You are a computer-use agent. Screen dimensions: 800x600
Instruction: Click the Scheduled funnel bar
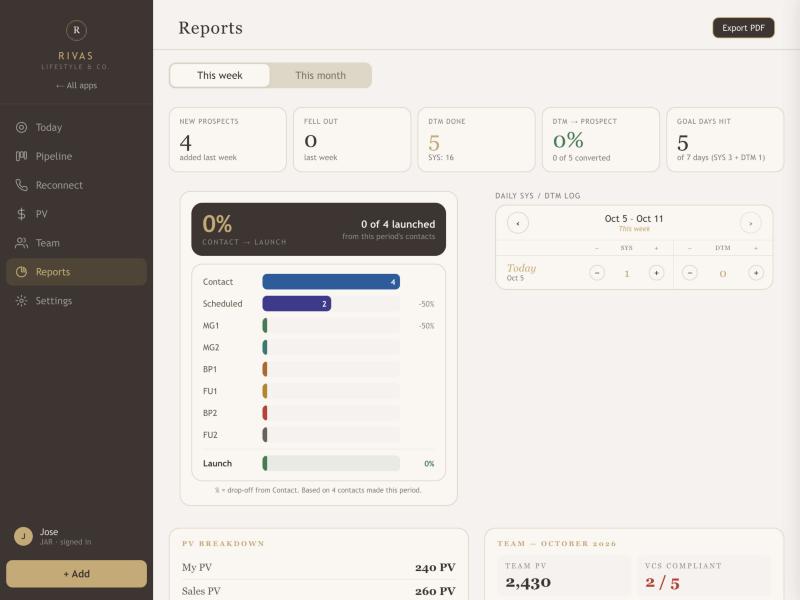296,304
